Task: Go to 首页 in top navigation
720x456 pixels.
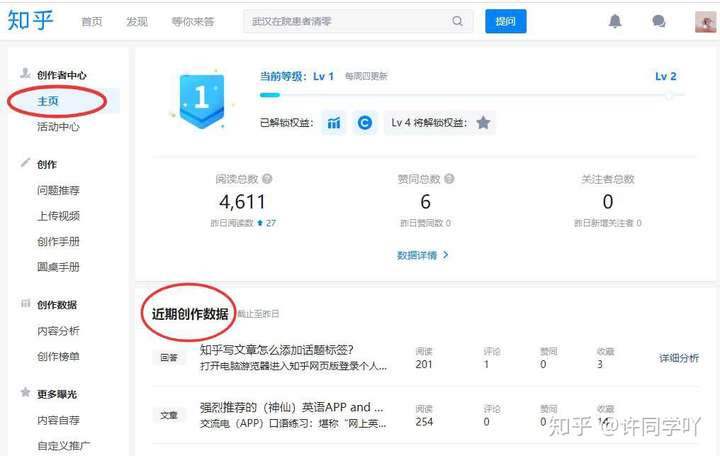Action: coord(92,22)
